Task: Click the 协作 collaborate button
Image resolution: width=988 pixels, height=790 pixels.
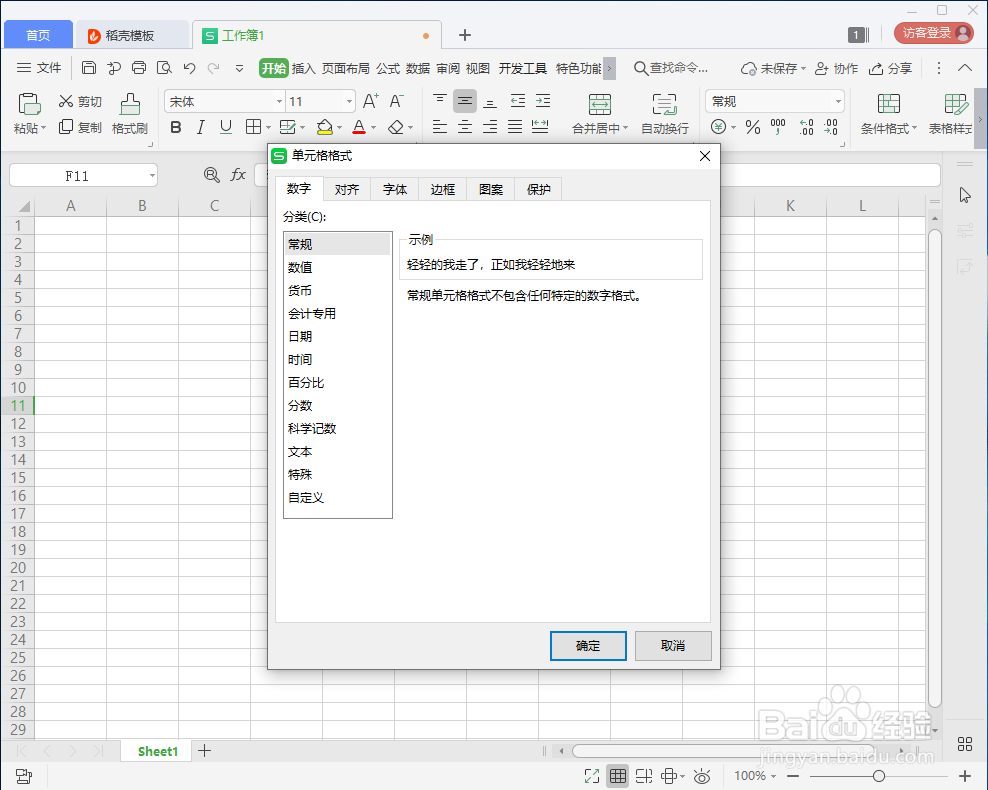Action: pyautogui.click(x=836, y=68)
